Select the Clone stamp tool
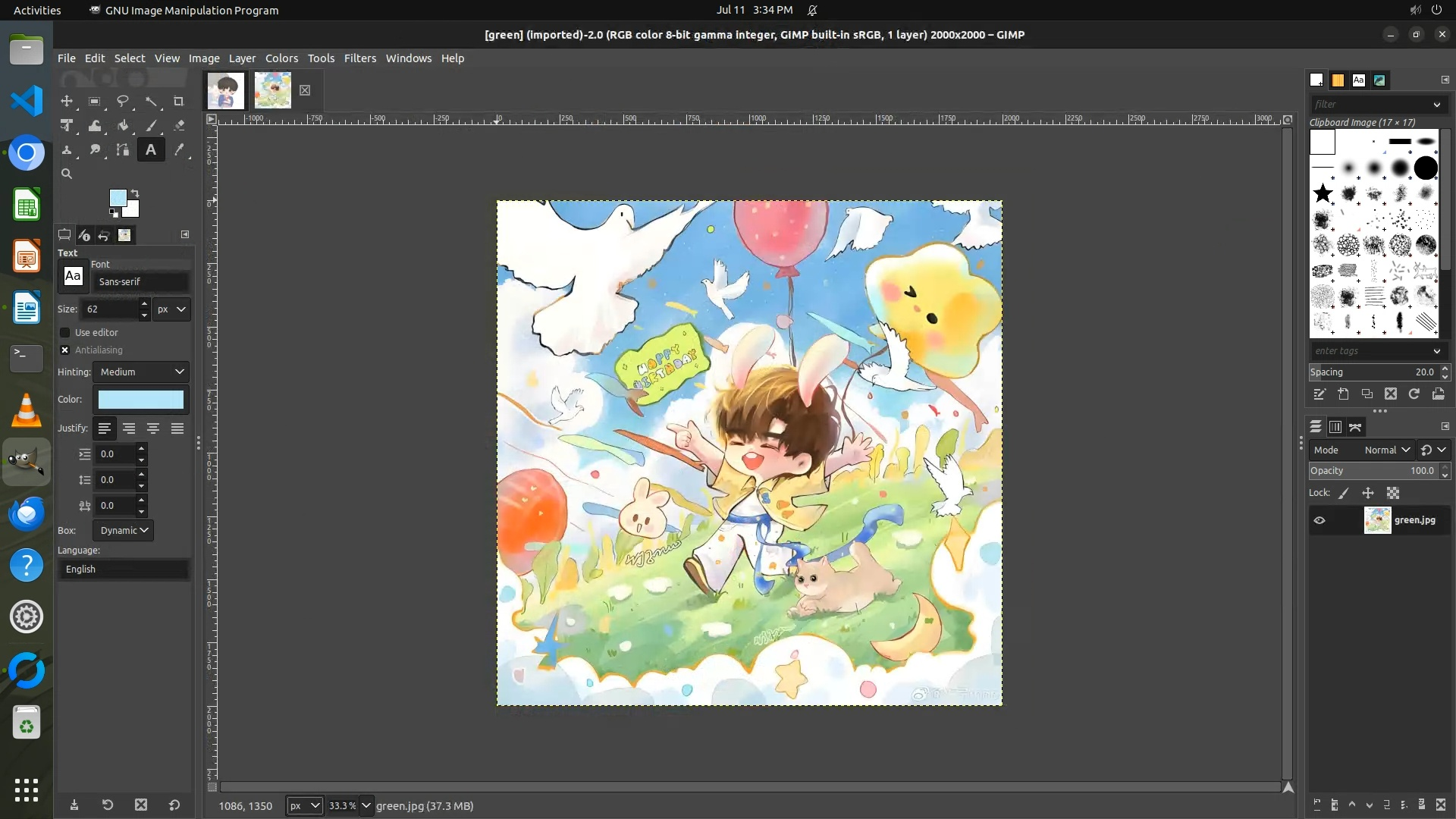This screenshot has height=819, width=1456. coord(67,150)
